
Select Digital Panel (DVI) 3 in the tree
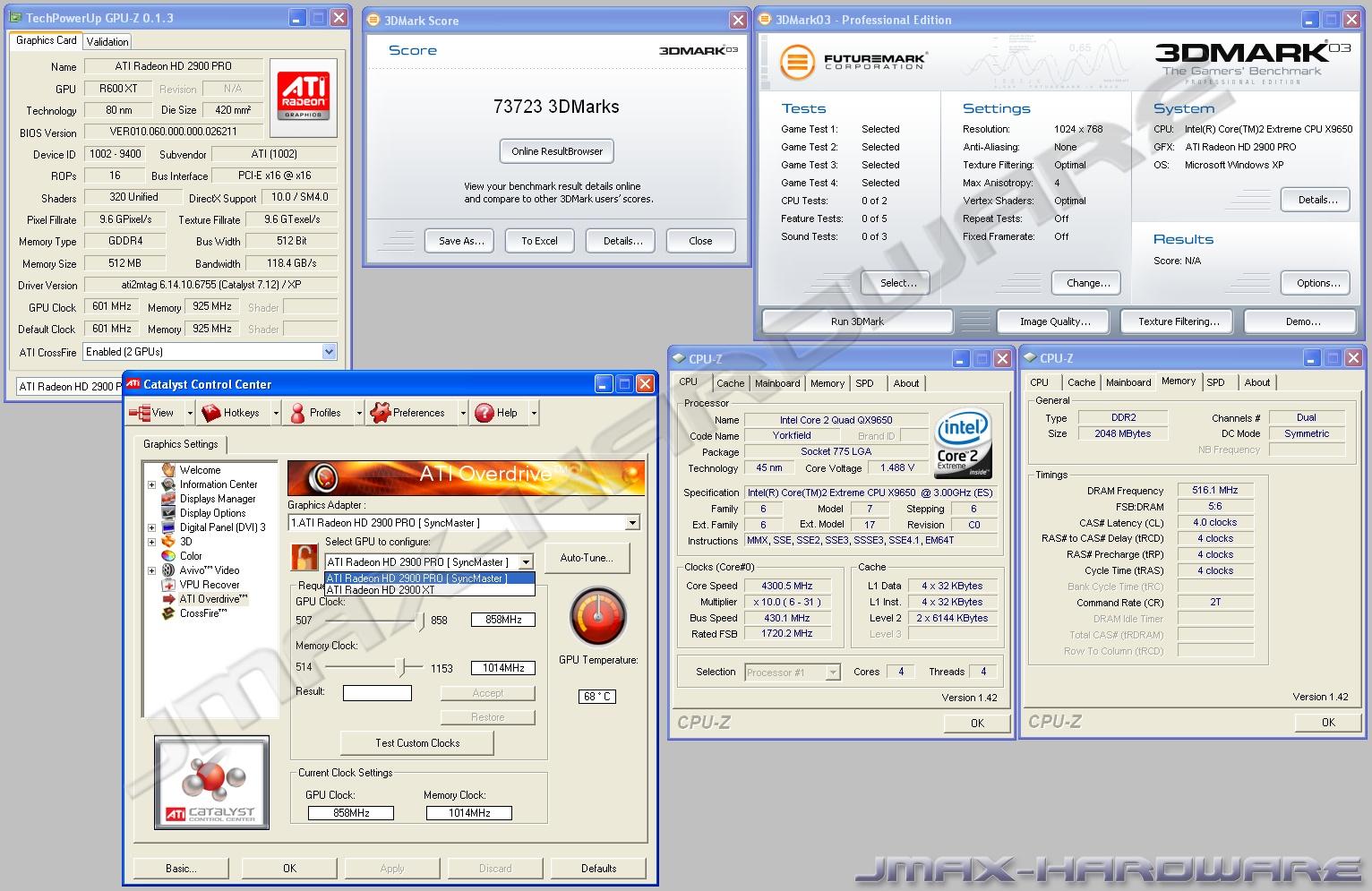[222, 527]
